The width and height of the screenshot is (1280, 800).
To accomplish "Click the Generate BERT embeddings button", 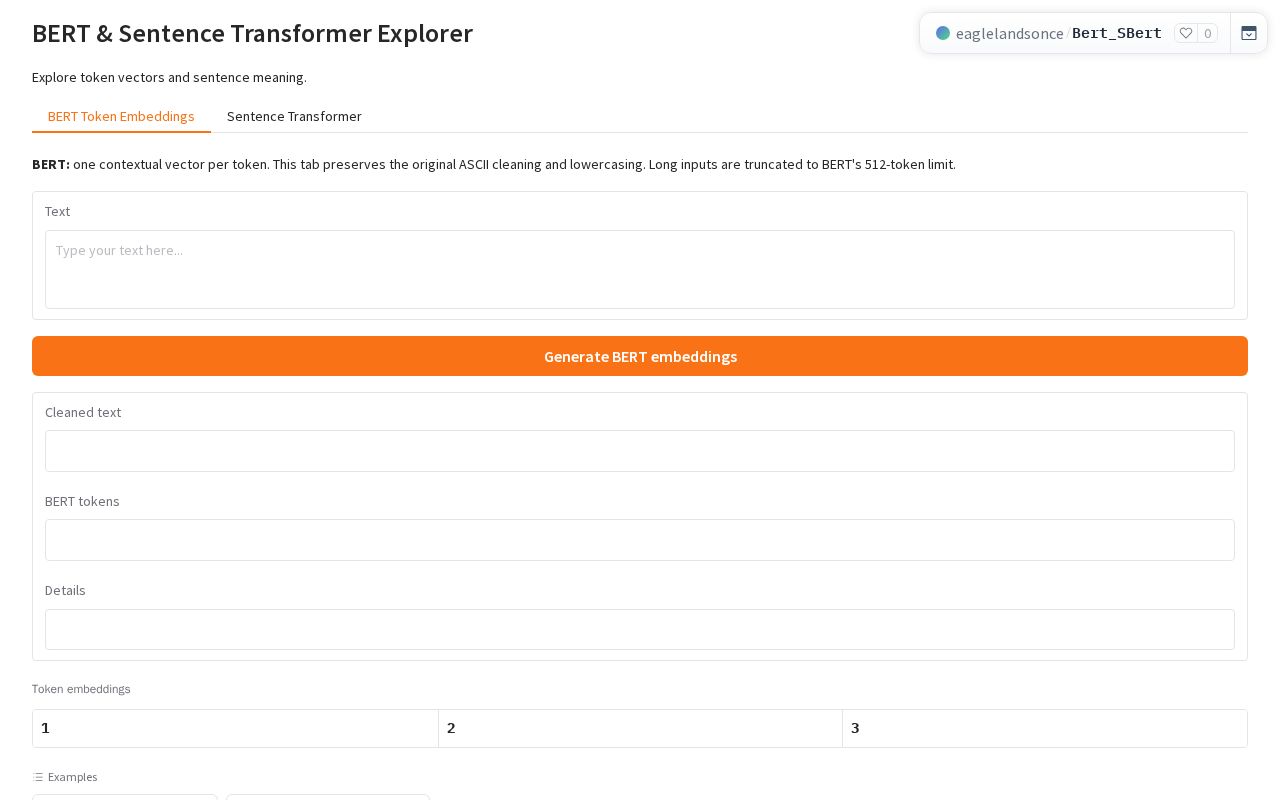I will 640,356.
